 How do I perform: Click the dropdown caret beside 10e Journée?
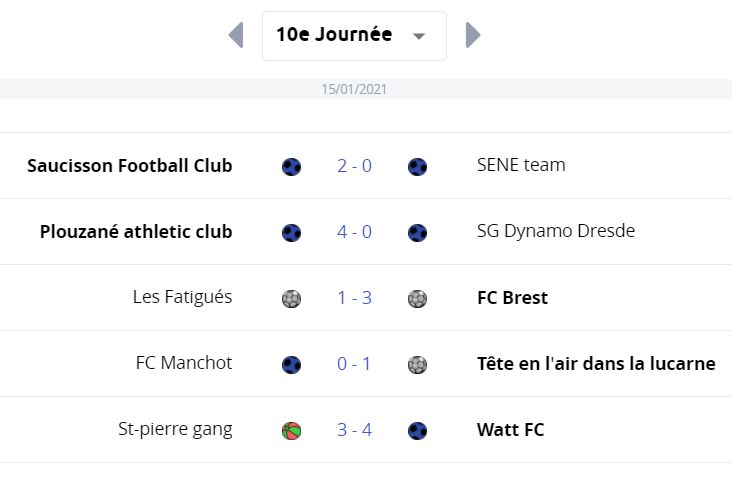pos(419,36)
